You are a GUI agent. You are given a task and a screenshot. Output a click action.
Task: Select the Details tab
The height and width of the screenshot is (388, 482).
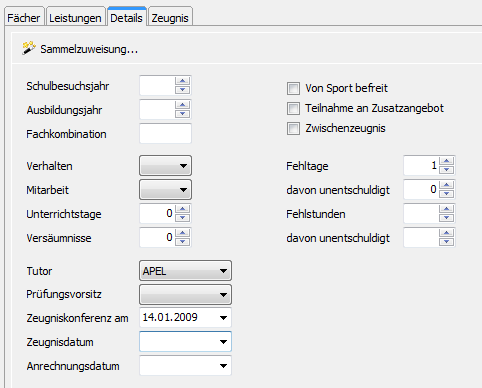coord(126,17)
